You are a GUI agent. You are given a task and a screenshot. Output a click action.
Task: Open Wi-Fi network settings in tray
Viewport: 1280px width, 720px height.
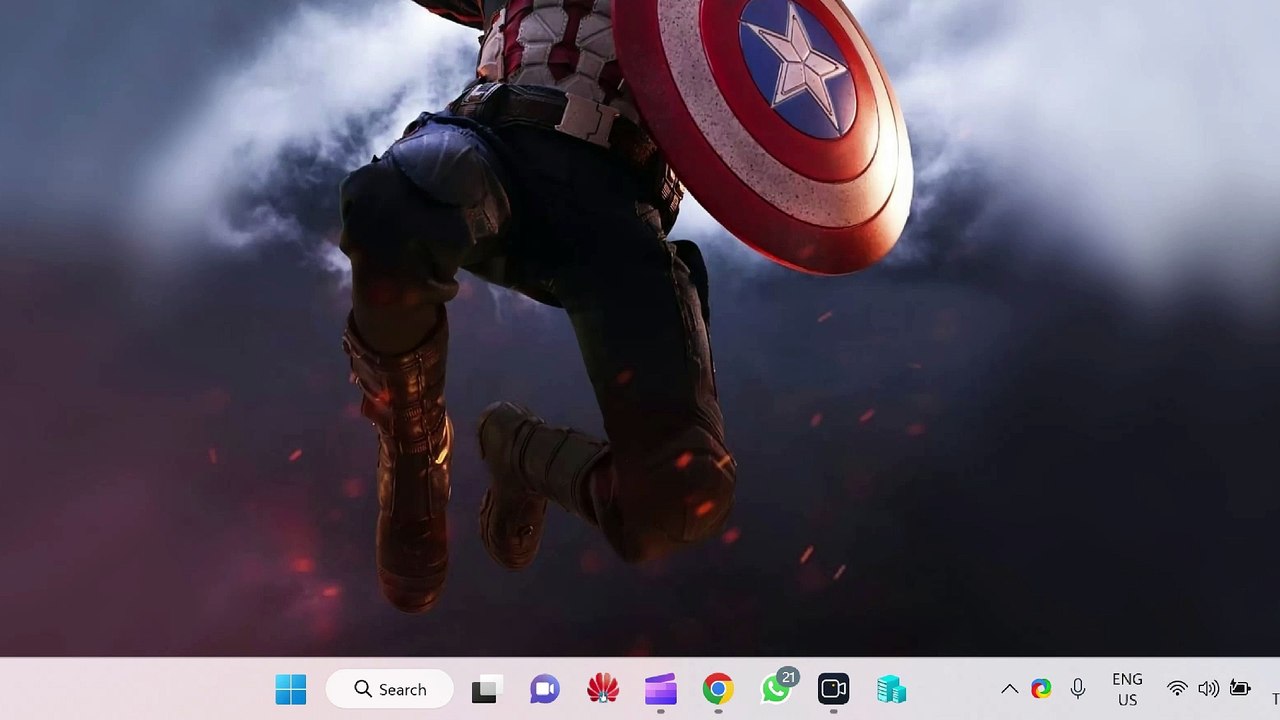[x=1178, y=689]
